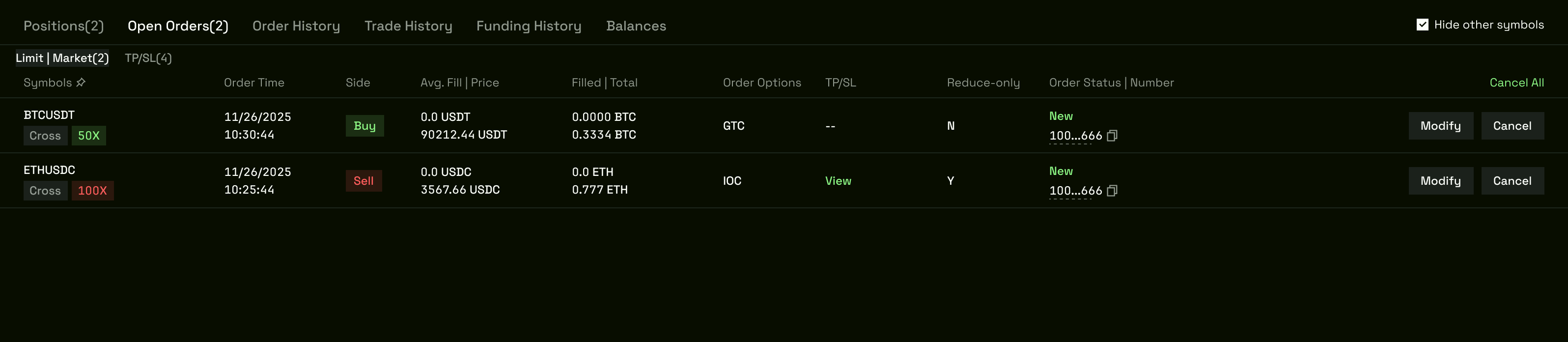Click the pin icon next to Symbols

point(81,82)
